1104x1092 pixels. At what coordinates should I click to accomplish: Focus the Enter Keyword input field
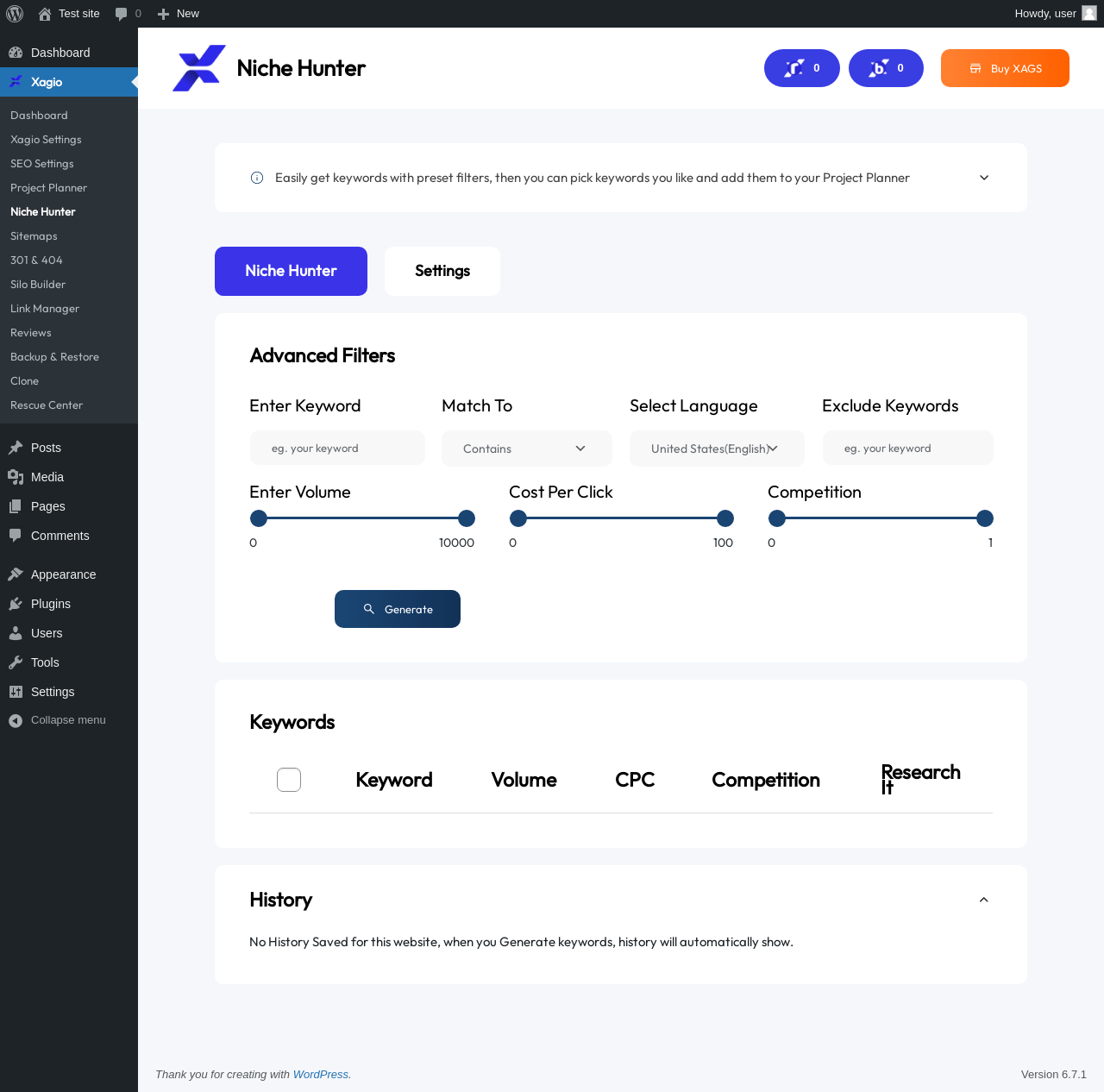click(x=337, y=449)
